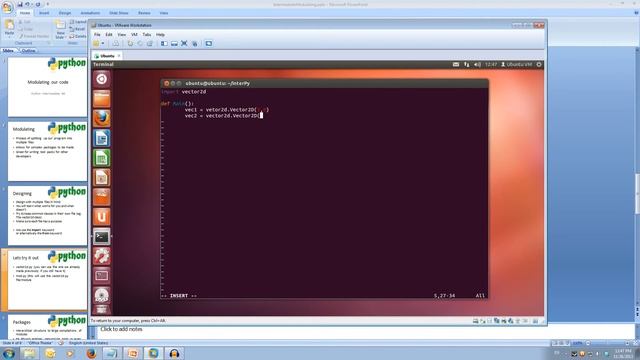Click the Undo icon in PowerPoint quick access
Image resolution: width=640 pixels, height=360 pixels.
coord(27,4)
